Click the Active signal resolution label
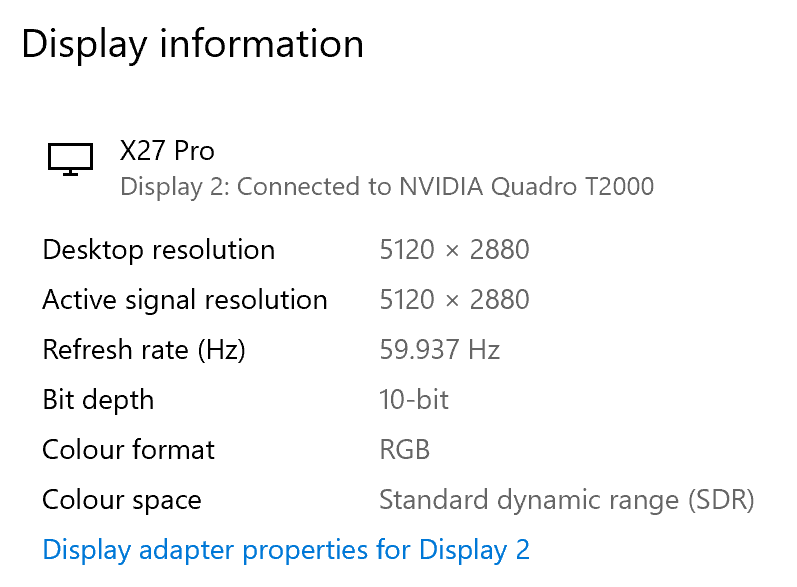This screenshot has width=797, height=587. pyautogui.click(x=185, y=300)
